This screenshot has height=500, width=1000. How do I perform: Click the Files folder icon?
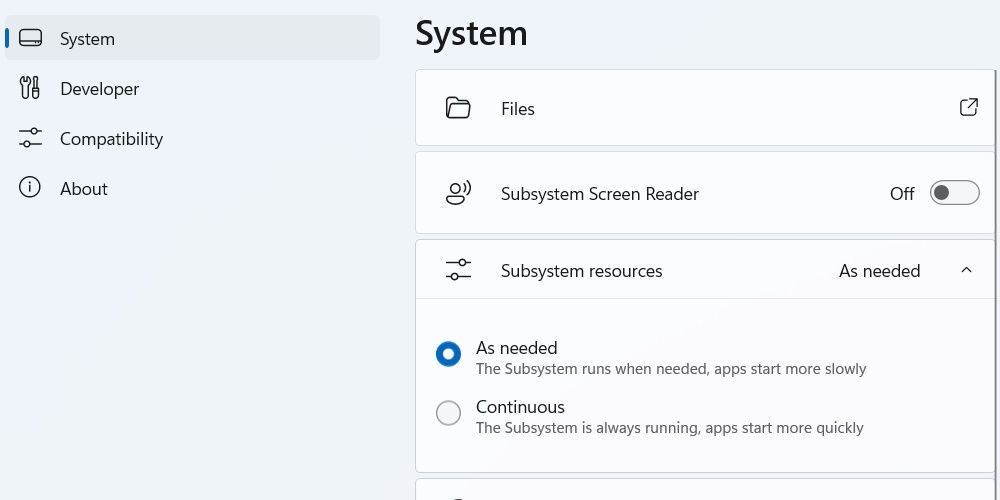pyautogui.click(x=458, y=108)
